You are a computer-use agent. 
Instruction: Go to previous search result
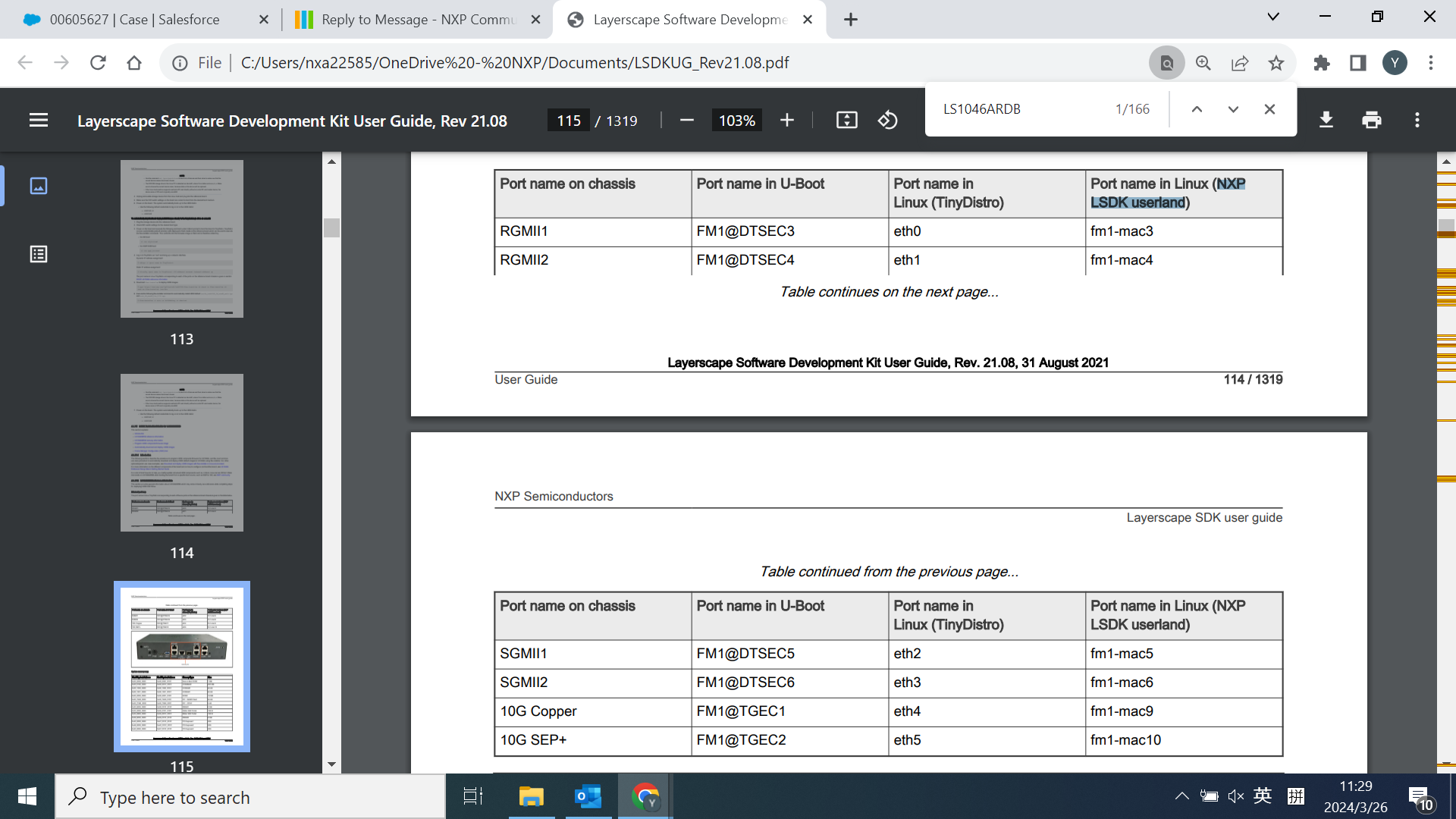coord(1197,109)
